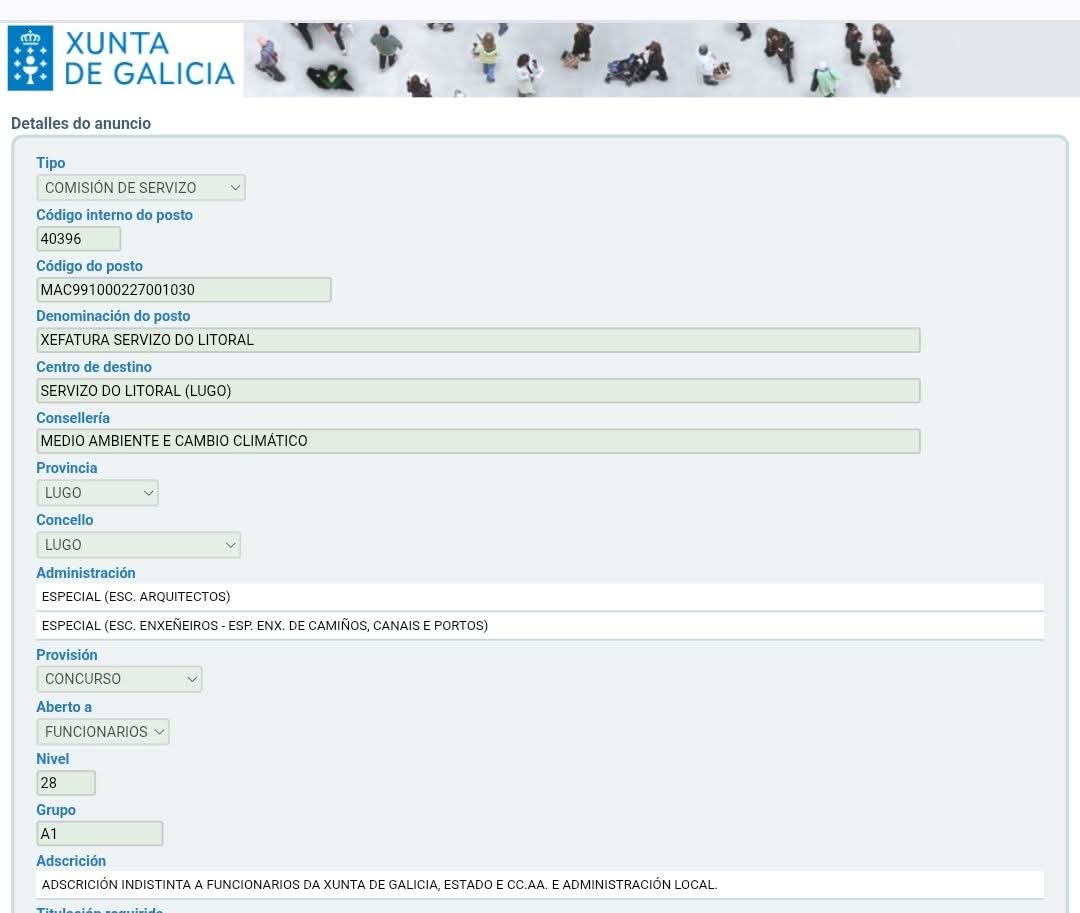The width and height of the screenshot is (1080, 913).
Task: Click the Centro de destino label
Action: [94, 367]
